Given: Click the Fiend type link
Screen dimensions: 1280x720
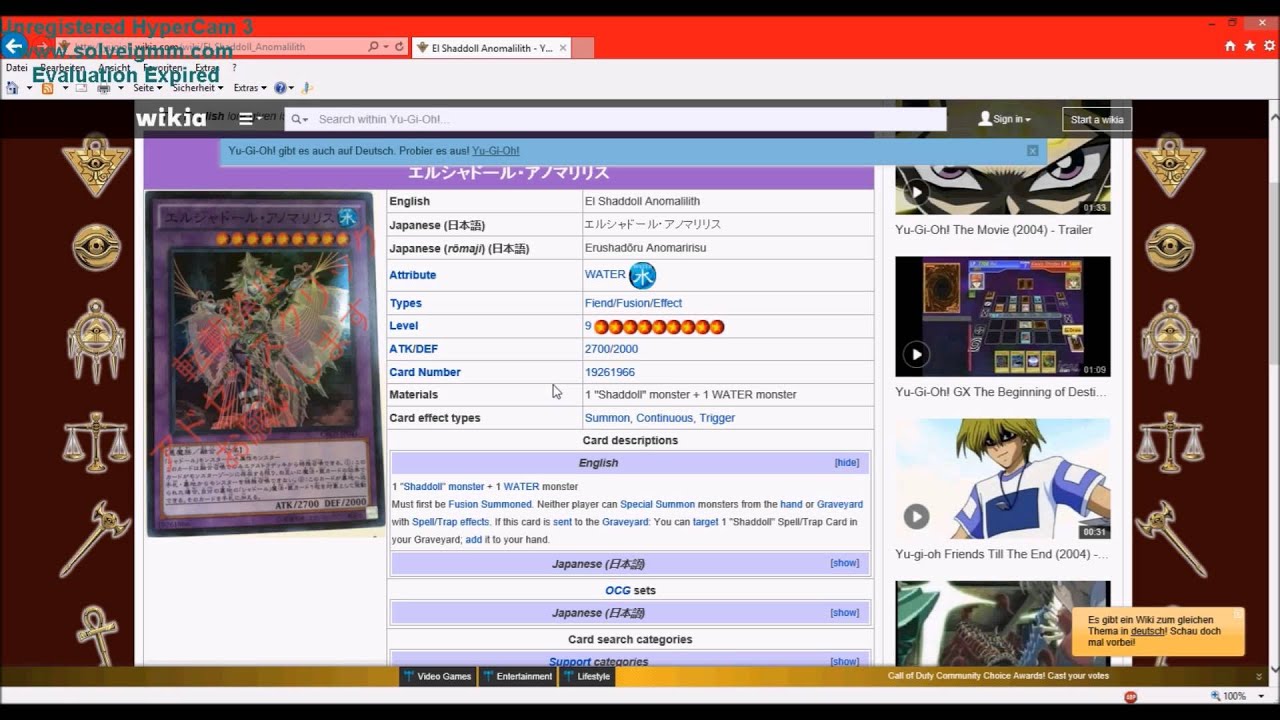Looking at the screenshot, I should (x=599, y=303).
